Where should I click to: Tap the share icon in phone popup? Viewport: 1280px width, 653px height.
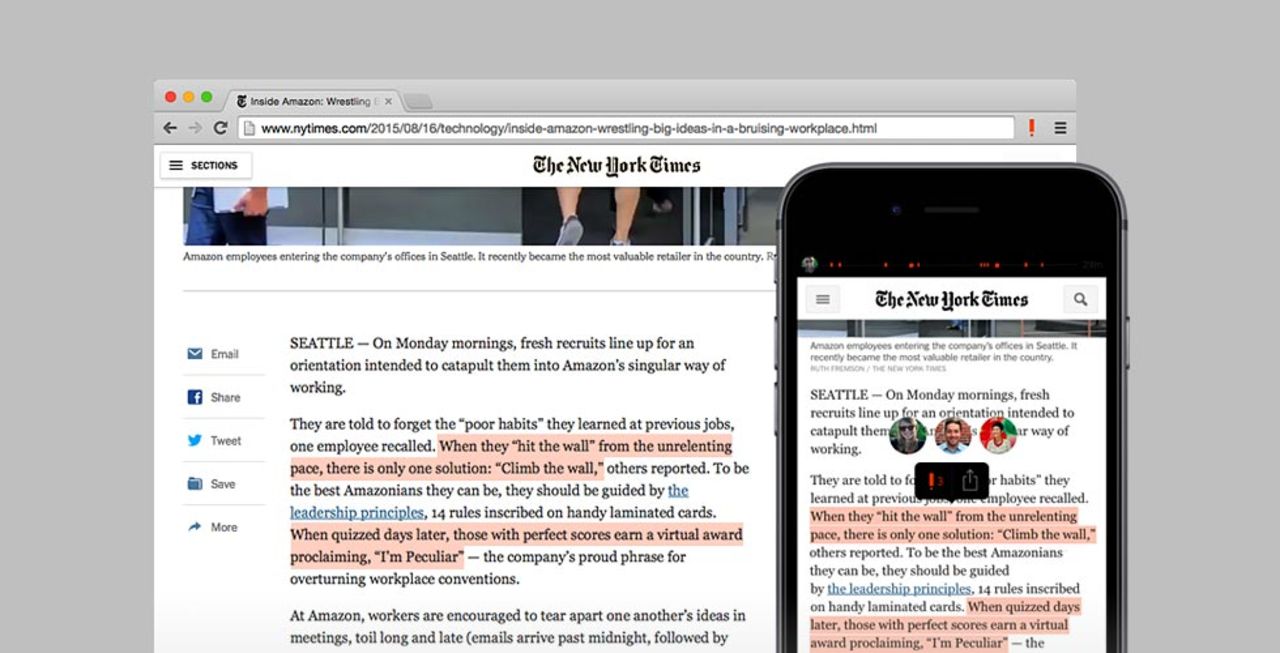[x=969, y=481]
